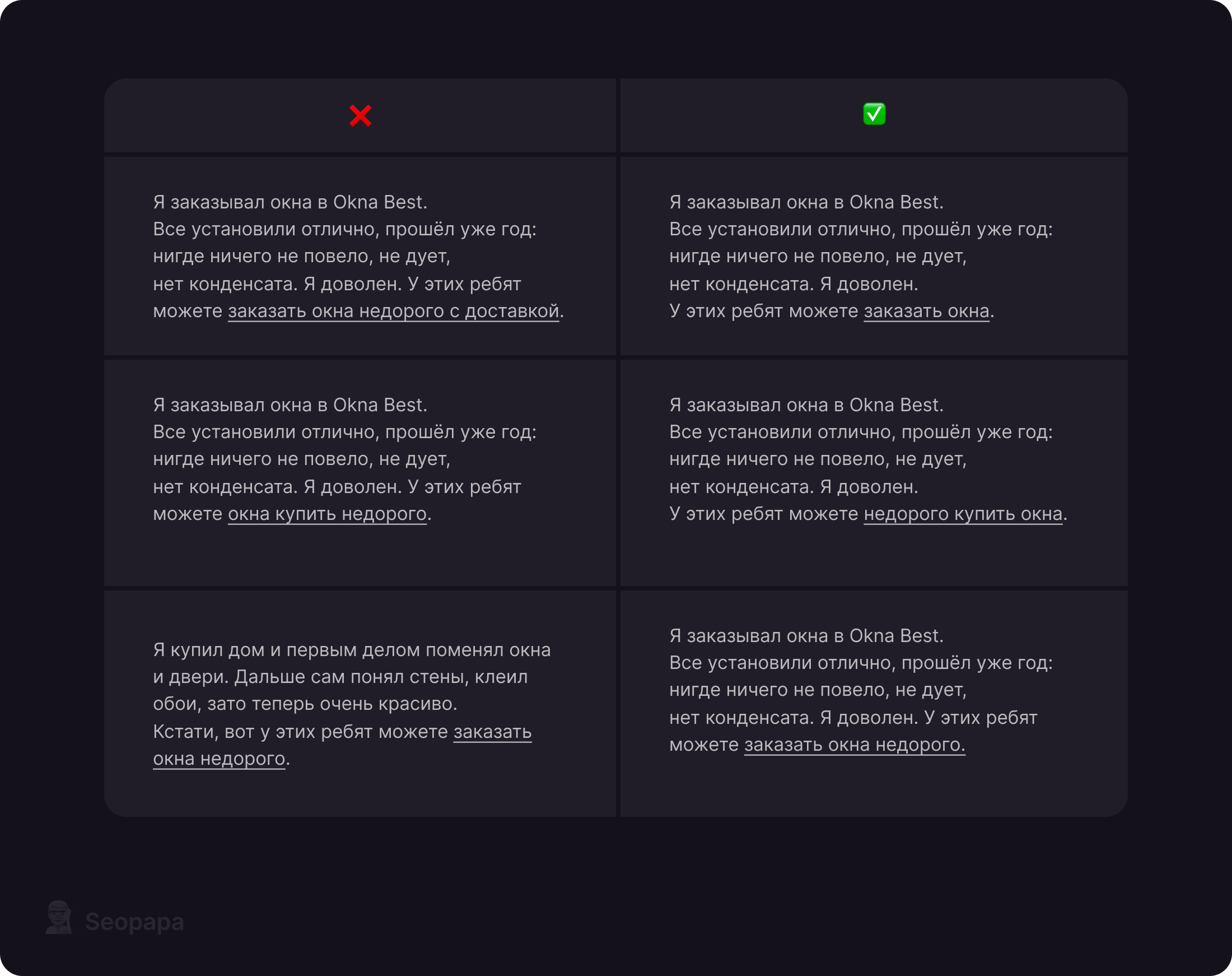Click the word 'можете' before 'окна купить недорого'
The width and height of the screenshot is (1232, 976).
(188, 514)
